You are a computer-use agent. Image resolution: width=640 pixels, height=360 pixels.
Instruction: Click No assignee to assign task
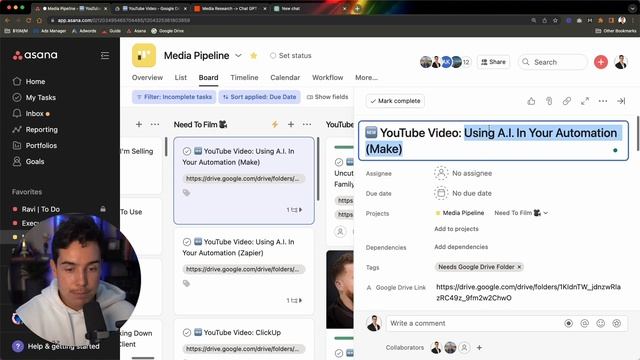463,173
